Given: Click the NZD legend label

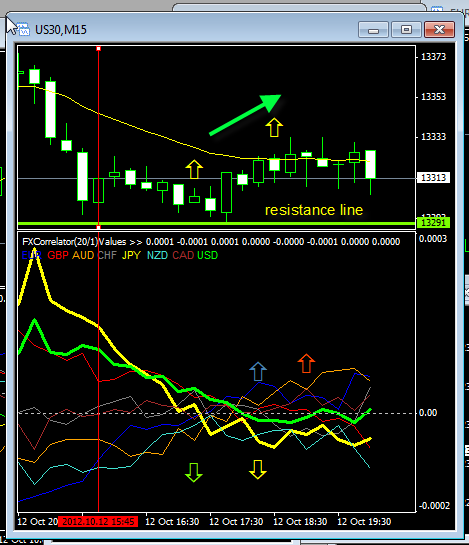Looking at the screenshot, I should [157, 255].
